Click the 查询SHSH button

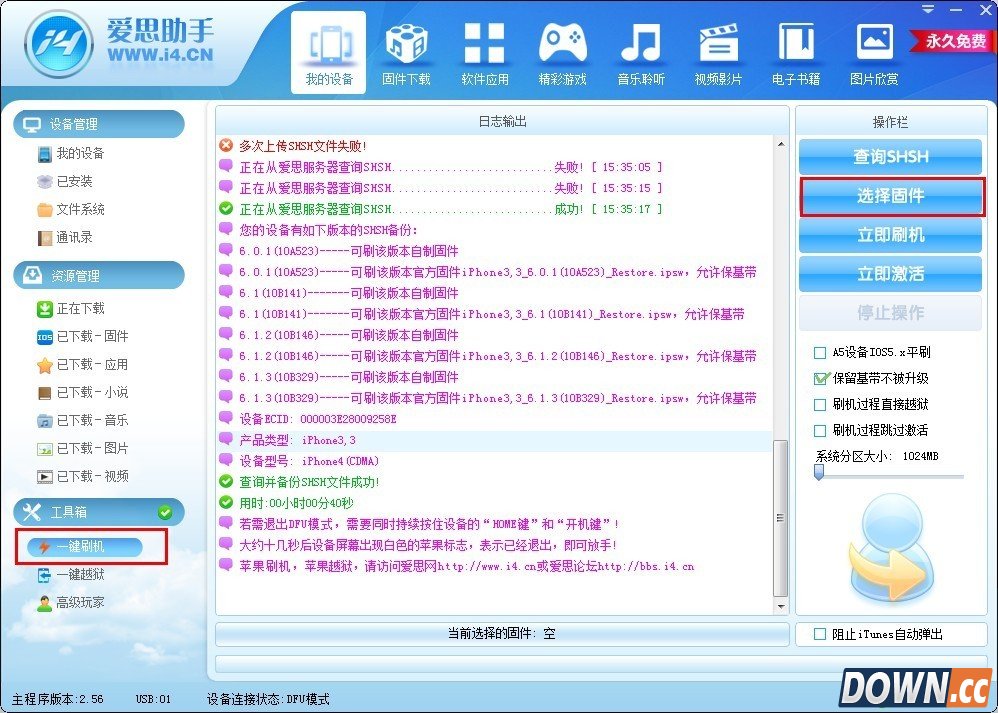890,156
